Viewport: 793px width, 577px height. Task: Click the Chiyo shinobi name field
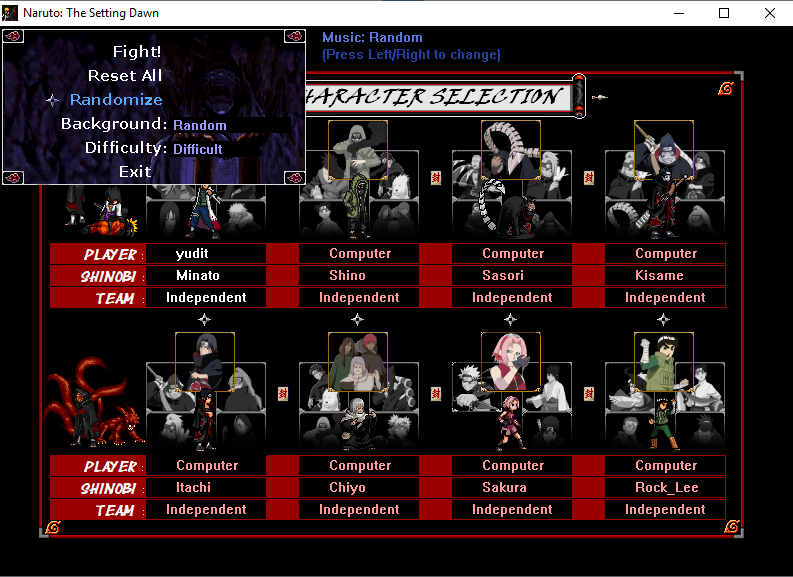pos(359,487)
